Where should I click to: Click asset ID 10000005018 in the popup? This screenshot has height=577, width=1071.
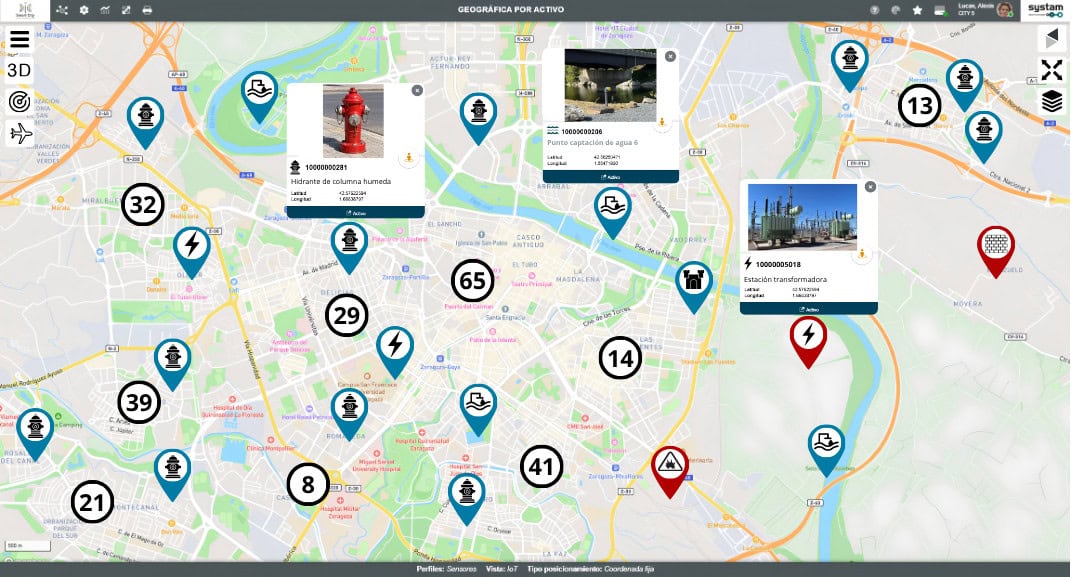(778, 264)
